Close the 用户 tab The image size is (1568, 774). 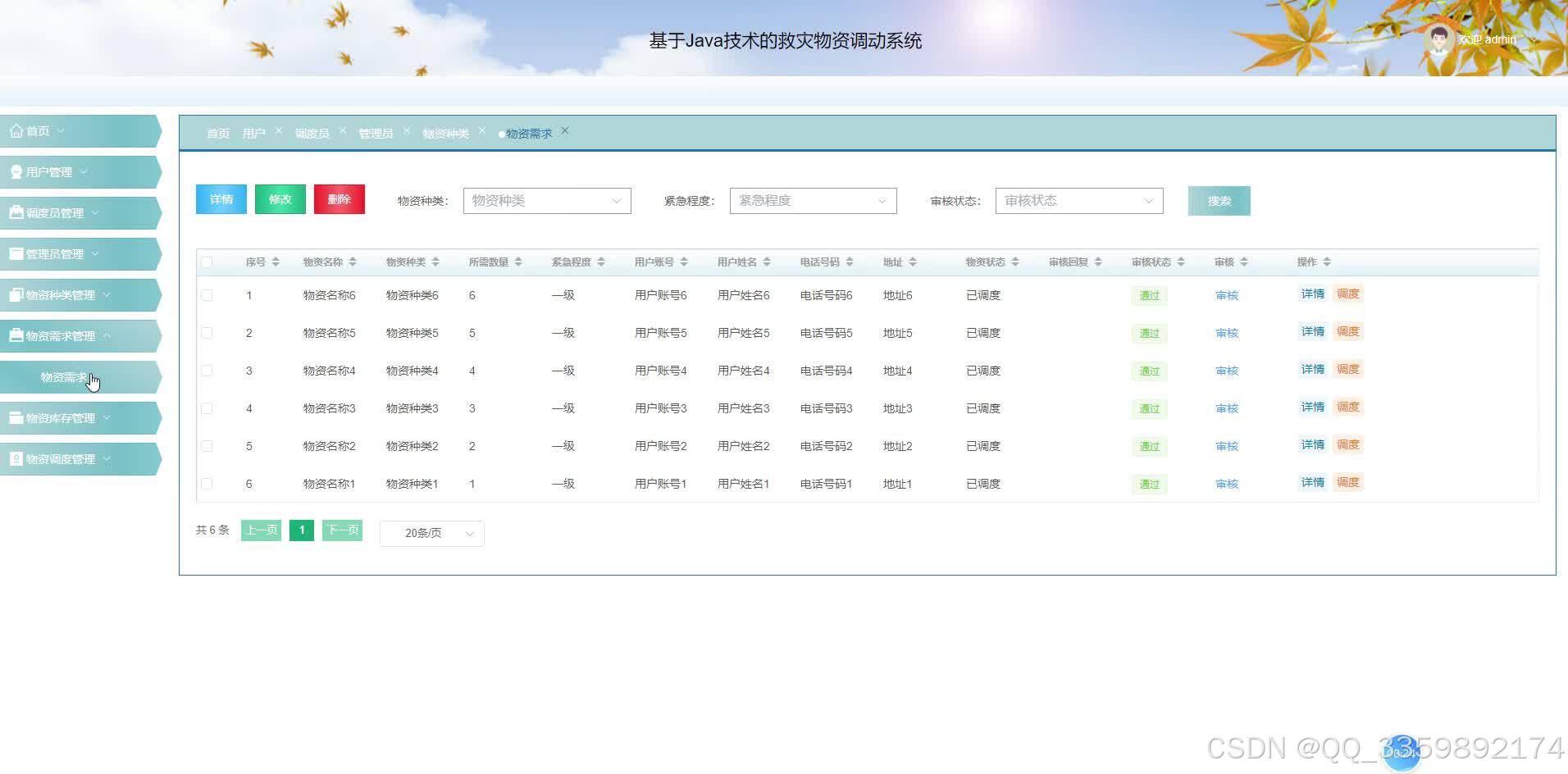click(x=279, y=131)
